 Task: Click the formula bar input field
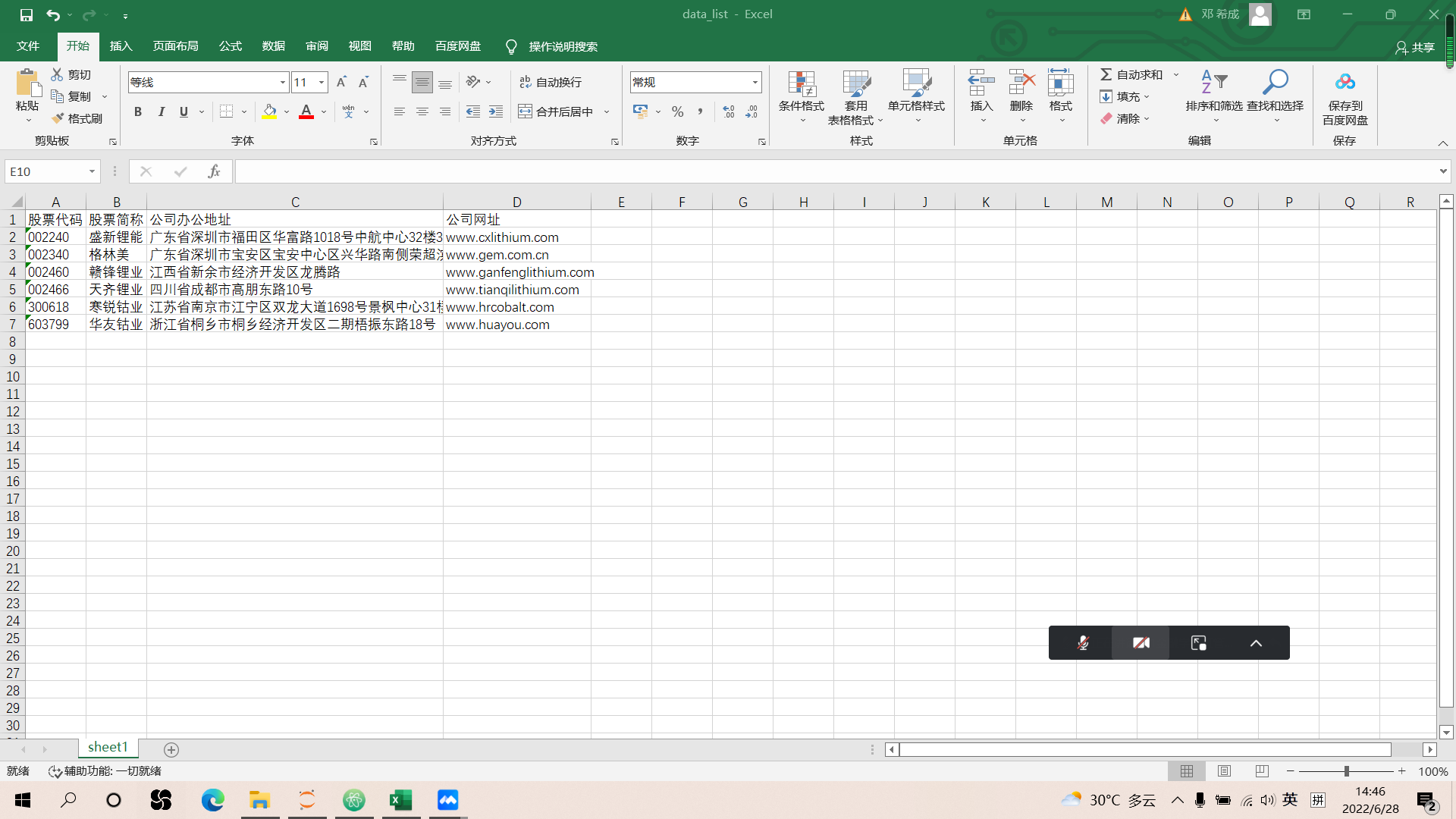835,171
